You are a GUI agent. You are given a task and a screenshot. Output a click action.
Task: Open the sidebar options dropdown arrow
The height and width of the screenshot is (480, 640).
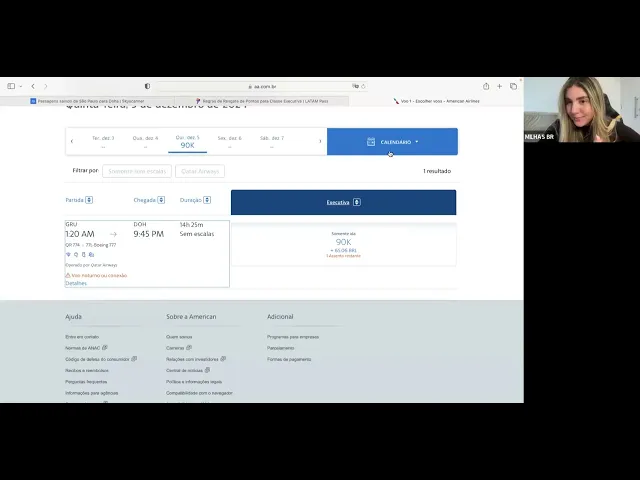tap(20, 87)
